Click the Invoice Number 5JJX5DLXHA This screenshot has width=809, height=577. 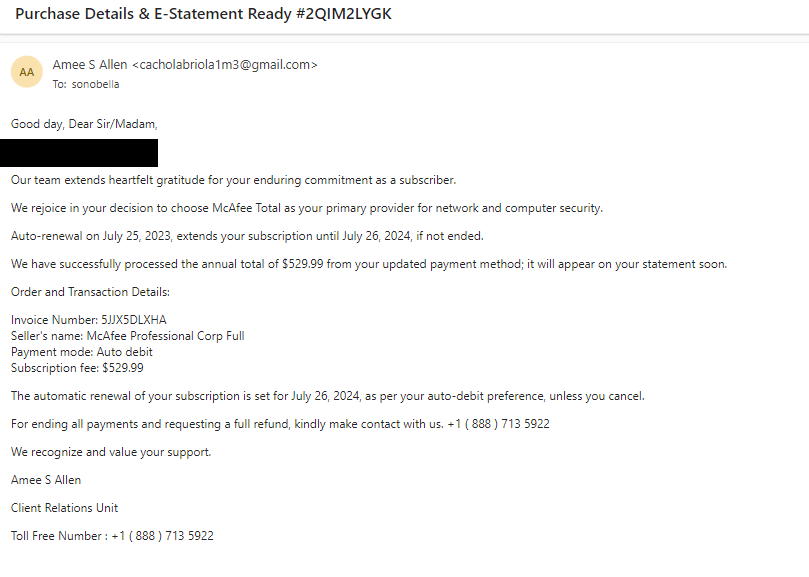pyautogui.click(x=89, y=320)
